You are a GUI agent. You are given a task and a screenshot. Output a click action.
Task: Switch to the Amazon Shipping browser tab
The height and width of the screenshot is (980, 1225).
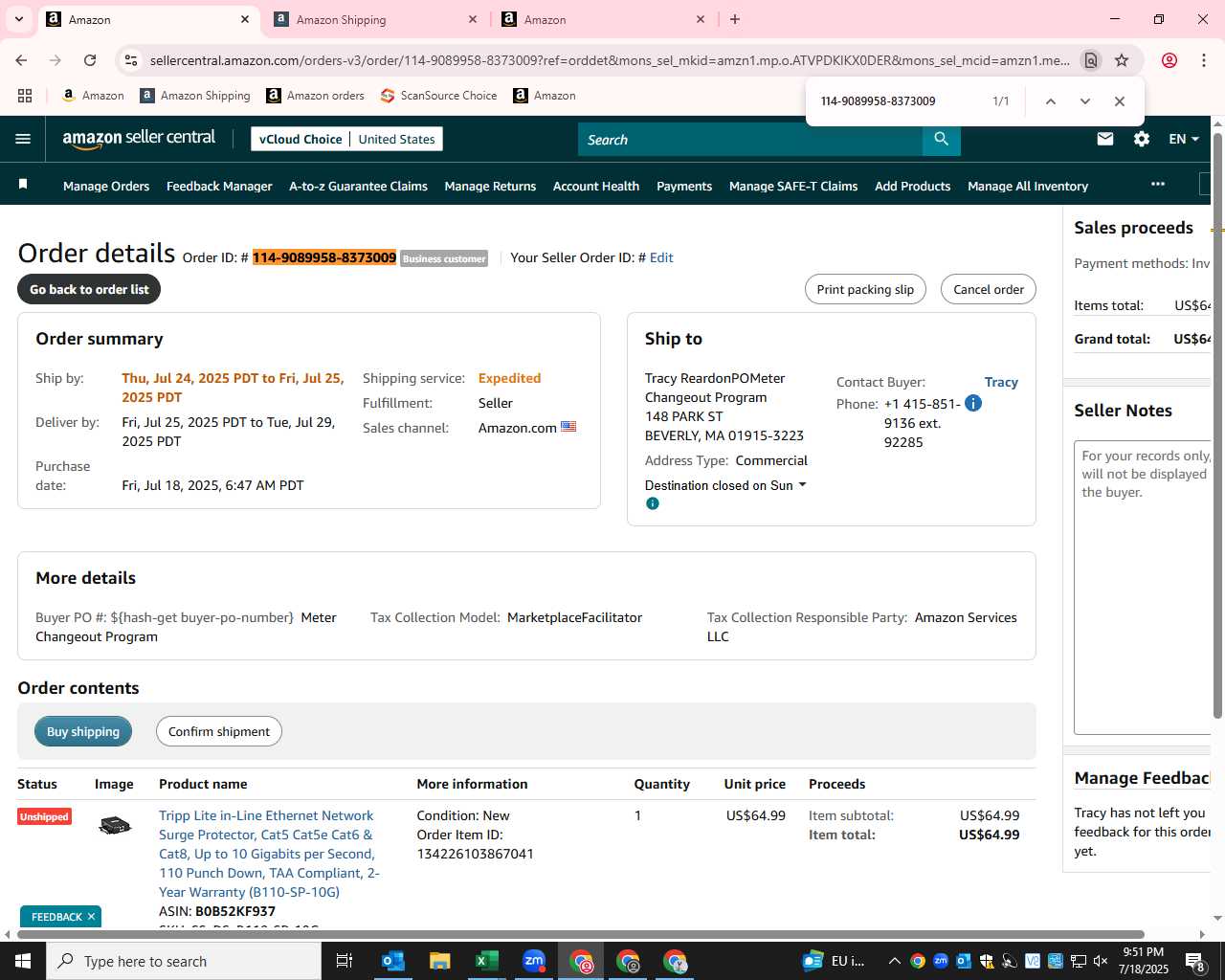tap(373, 19)
